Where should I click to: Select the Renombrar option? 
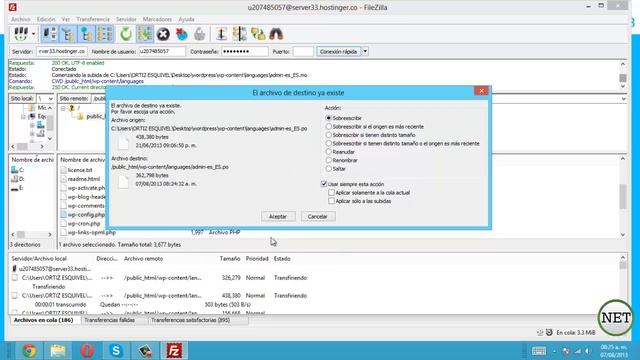342,160
